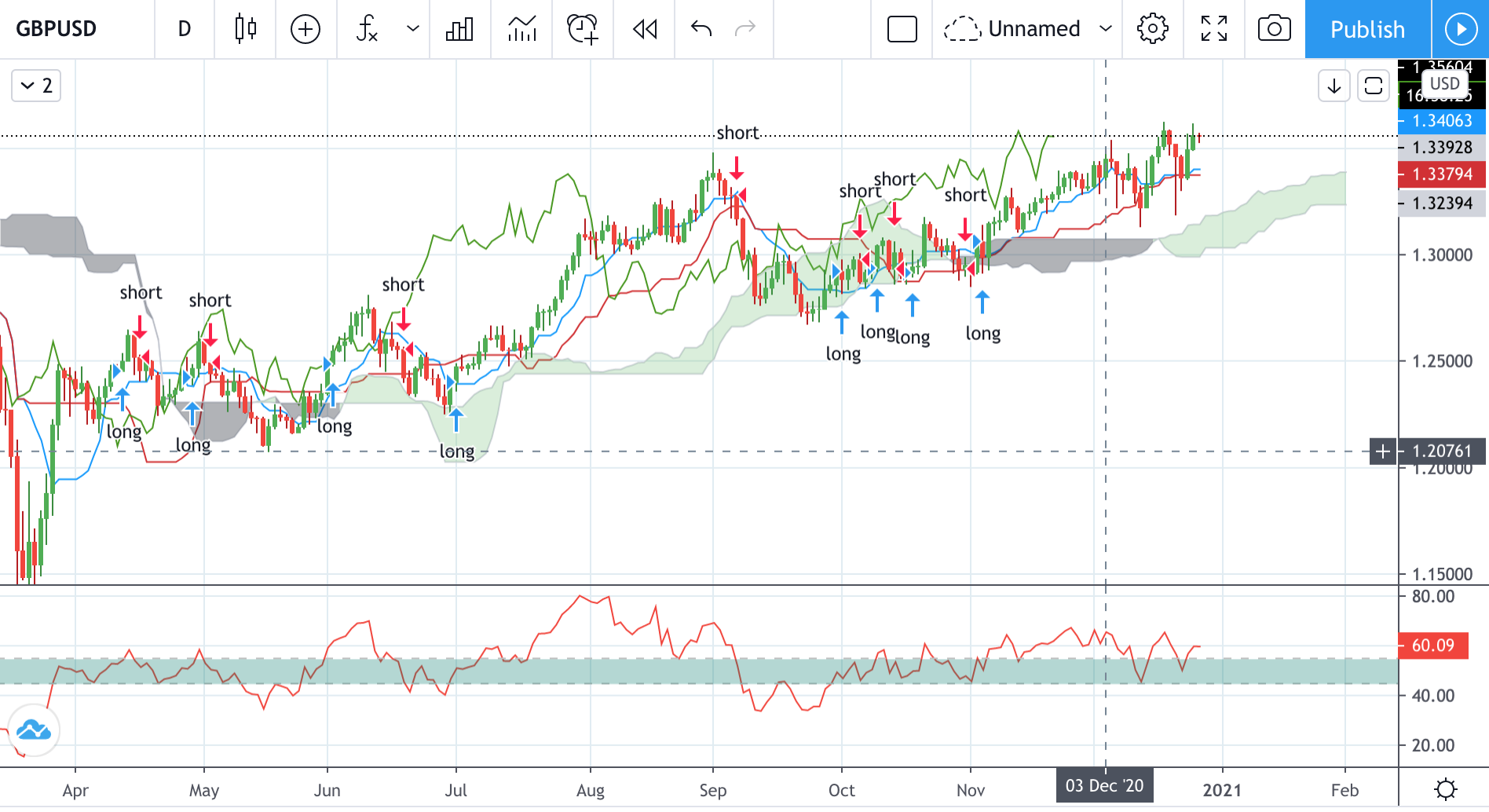Image resolution: width=1489 pixels, height=812 pixels.
Task: Expand the collapsed indicator legend showing 2
Action: click(36, 86)
